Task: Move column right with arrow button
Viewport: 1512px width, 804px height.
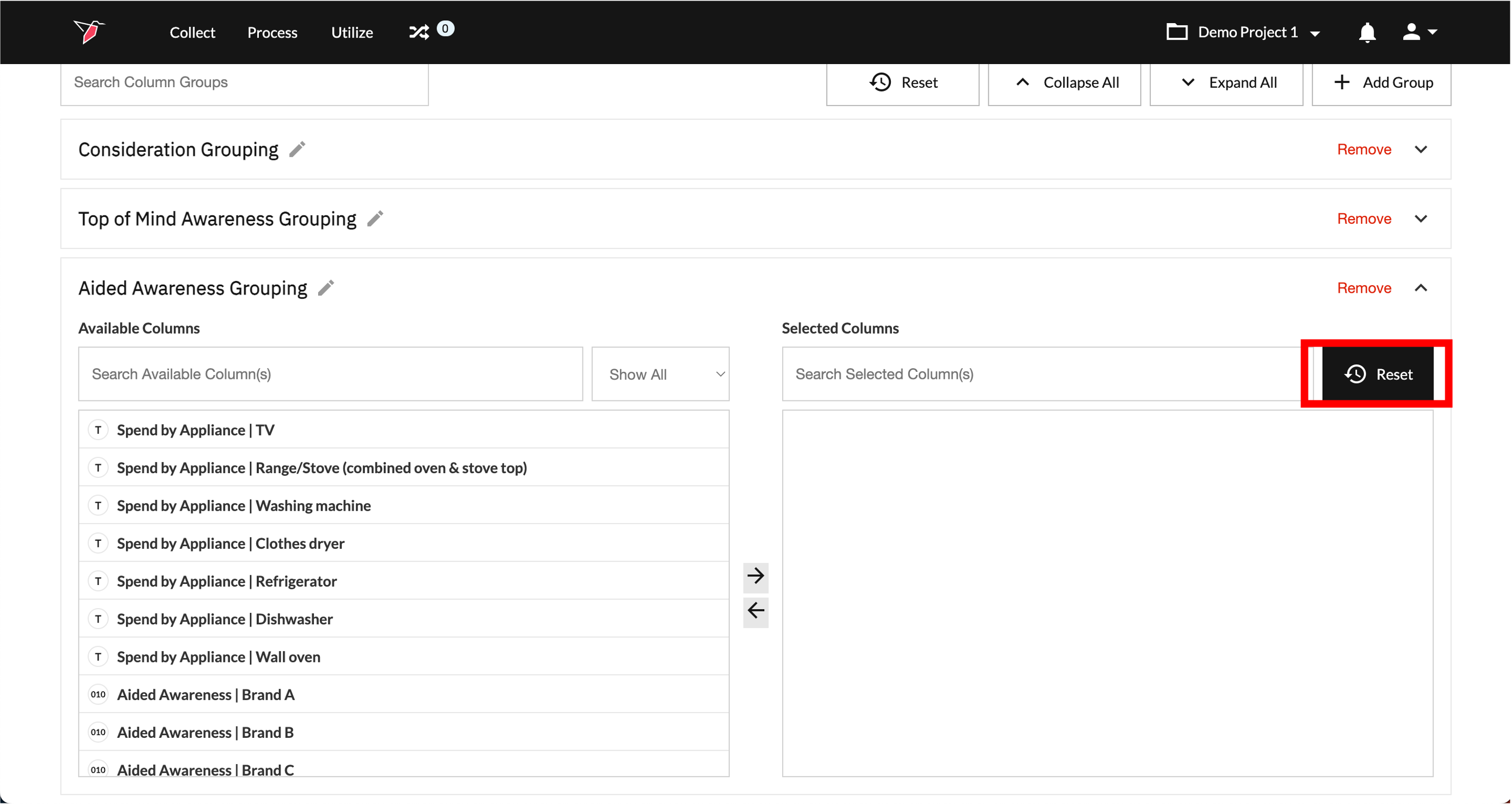Action: click(755, 576)
